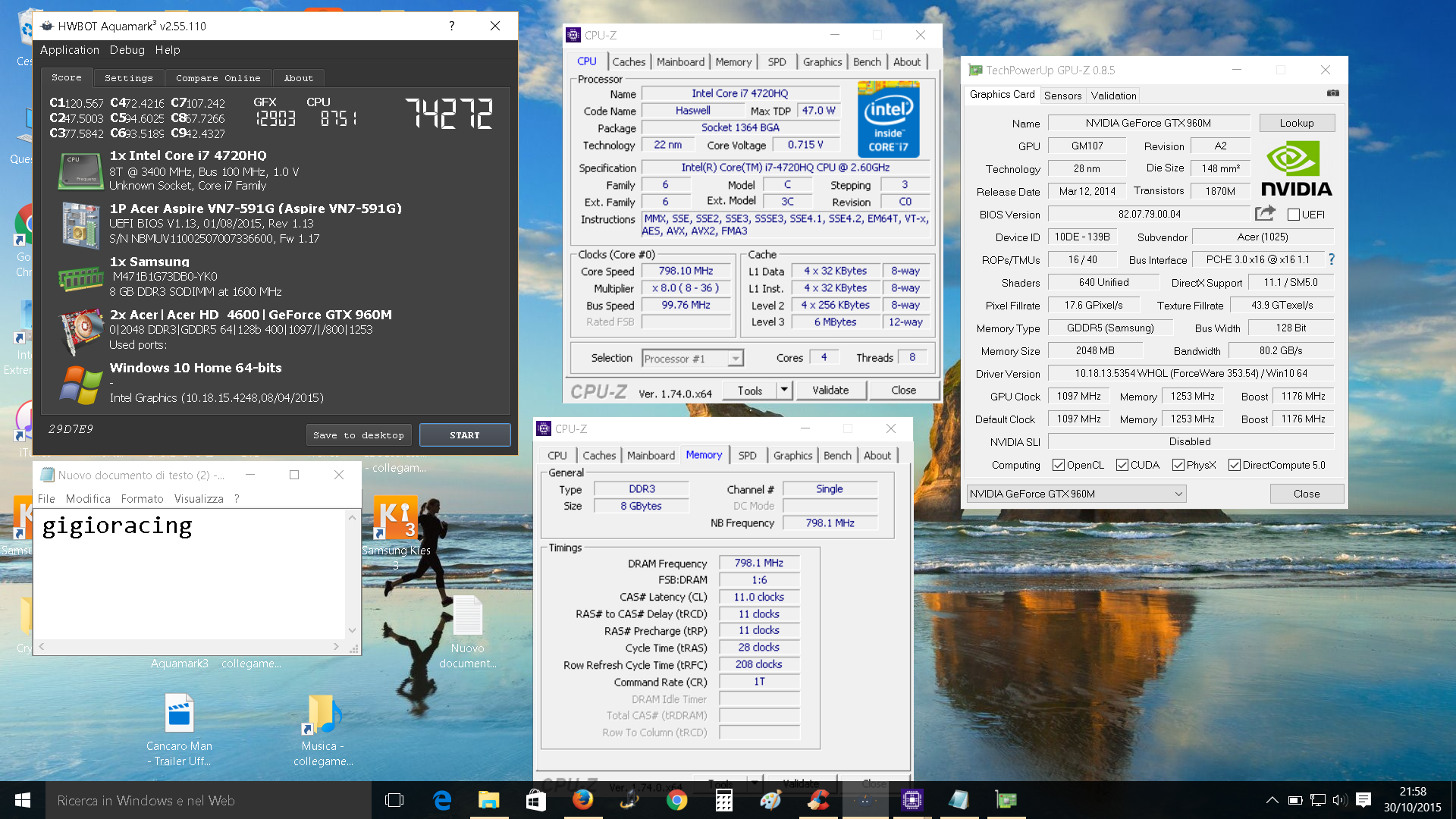Open the Processor #1 selection dropdown
1456x819 pixels.
[x=692, y=359]
